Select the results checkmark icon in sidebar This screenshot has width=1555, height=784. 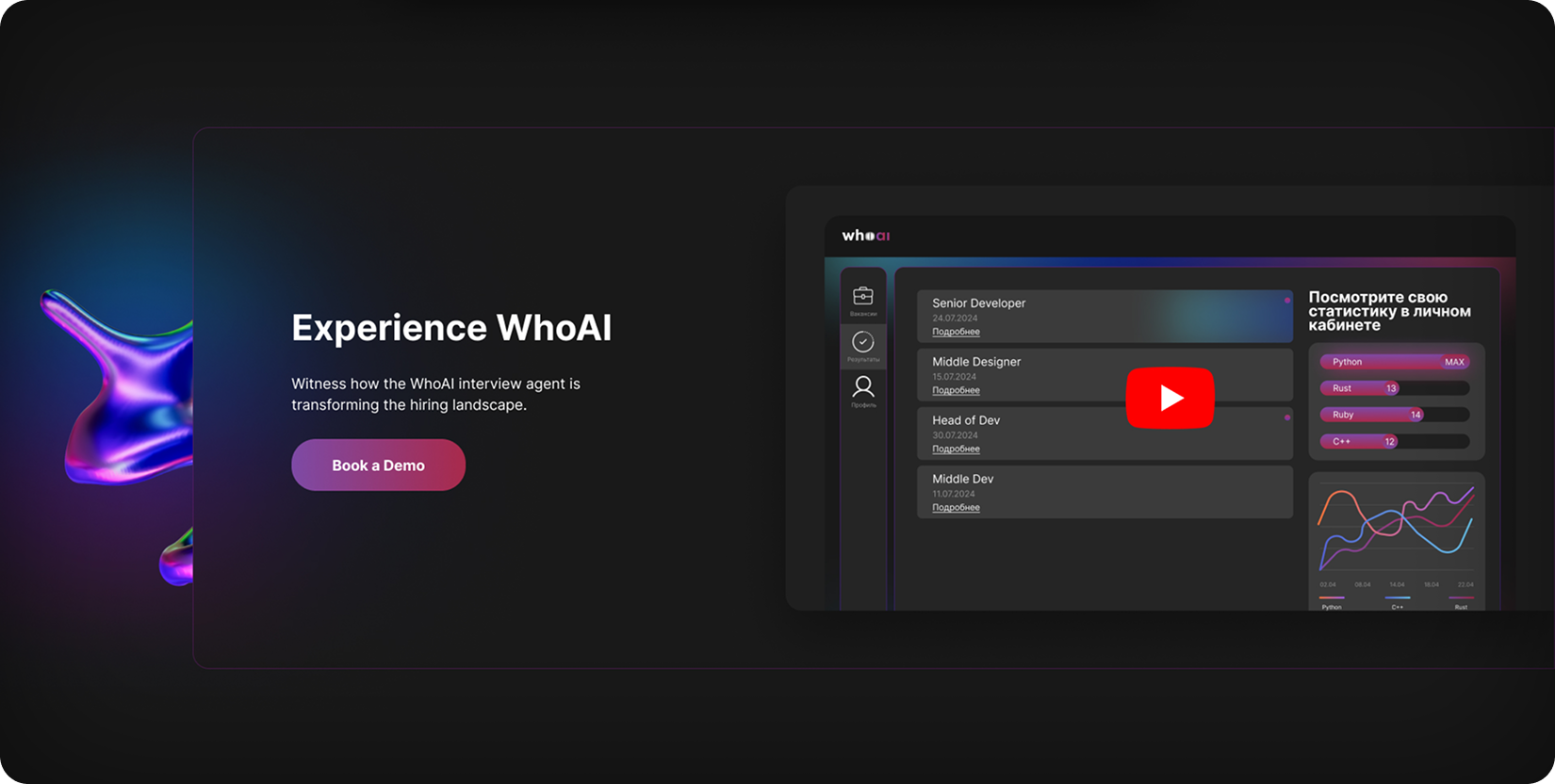pos(862,341)
